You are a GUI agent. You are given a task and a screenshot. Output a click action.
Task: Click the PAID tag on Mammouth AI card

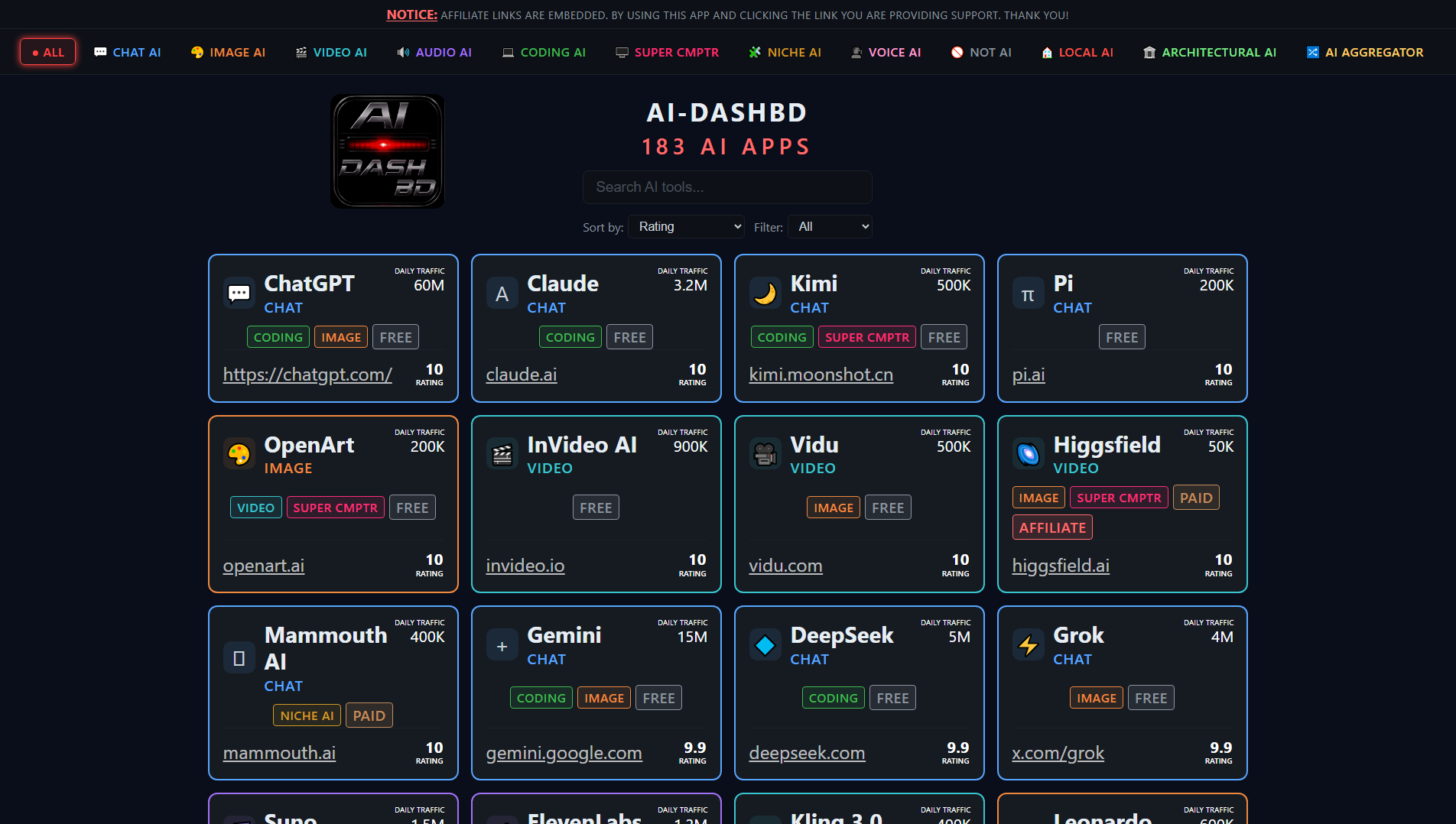point(369,715)
